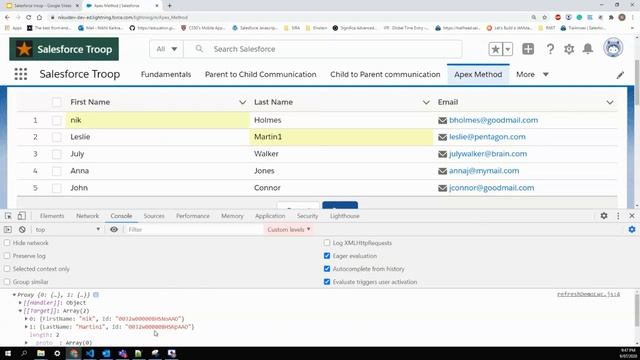
Task: Open the Favorites star icon
Action: [496, 49]
